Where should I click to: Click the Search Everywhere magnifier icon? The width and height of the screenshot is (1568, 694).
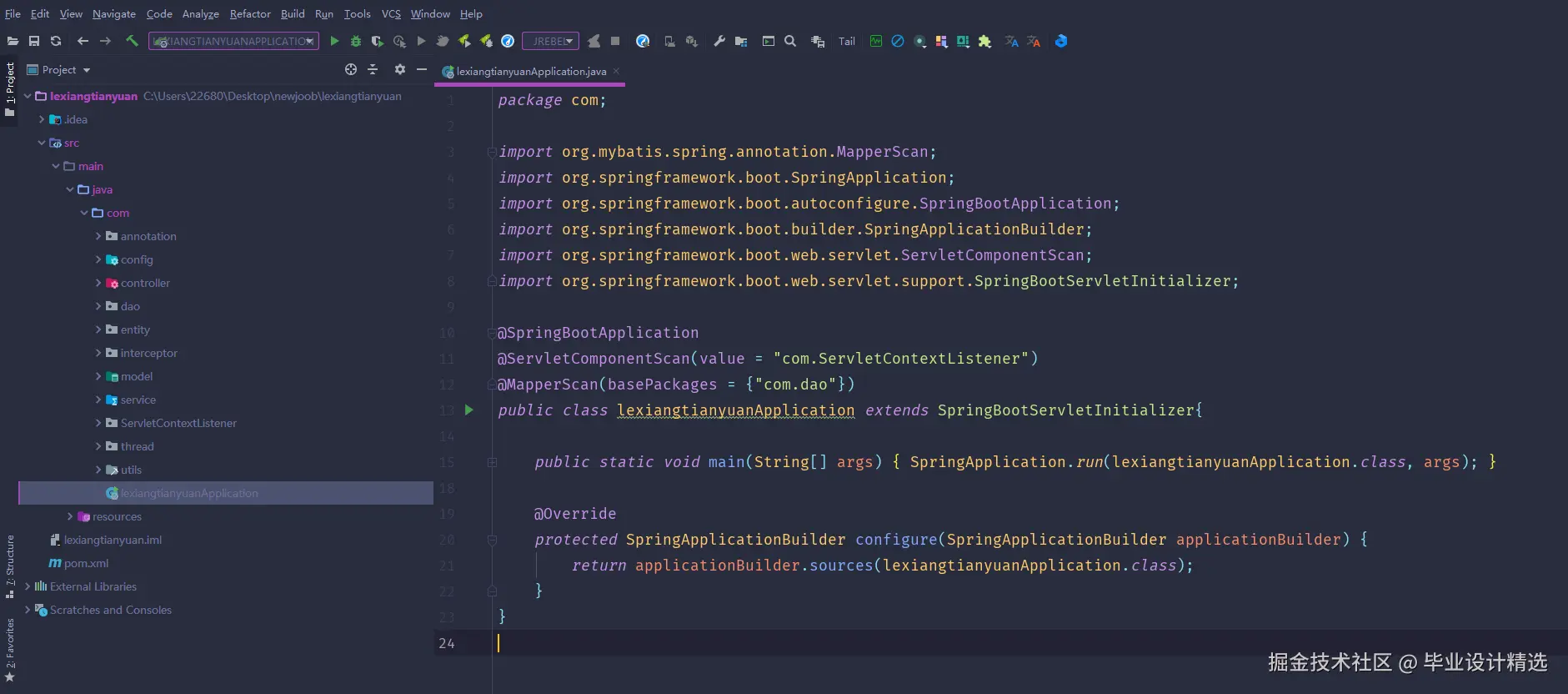(790, 41)
